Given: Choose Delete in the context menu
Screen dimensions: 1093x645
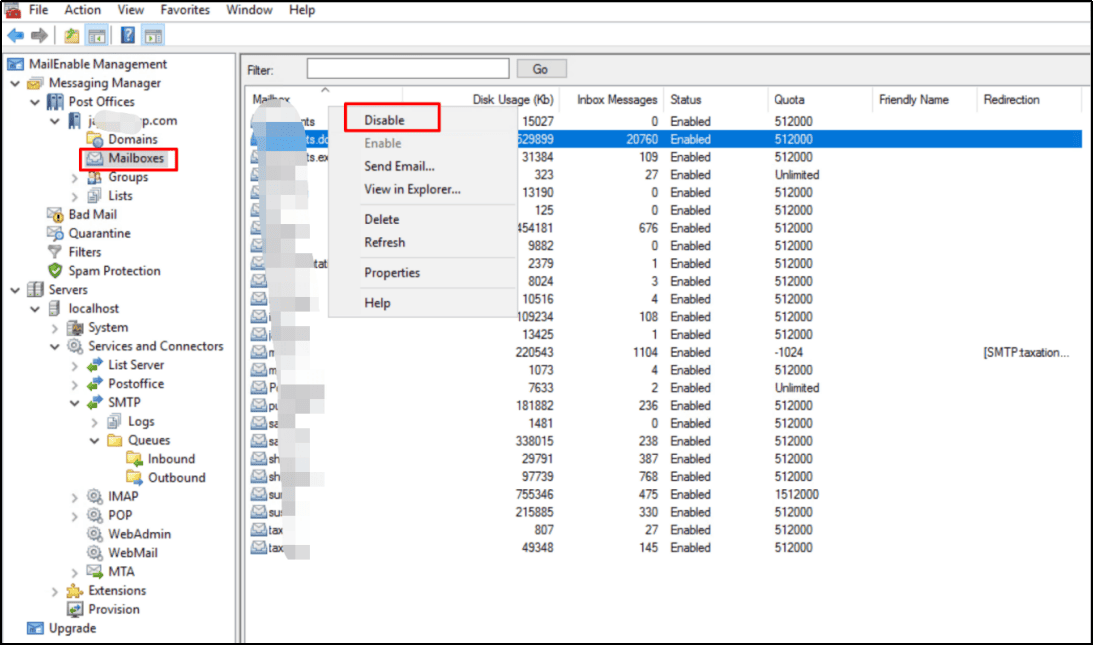Looking at the screenshot, I should [x=381, y=219].
